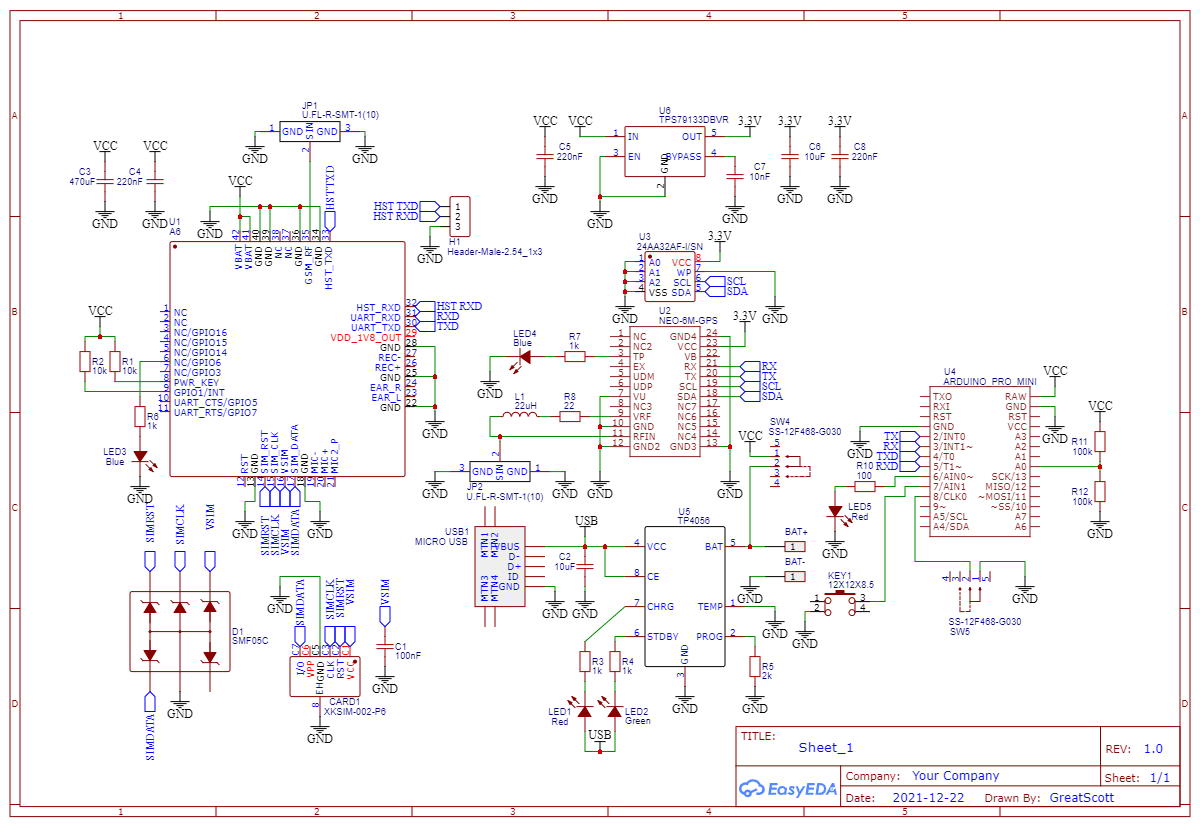The width and height of the screenshot is (1200, 827).
Task: Click the Sheet_1 title text
Action: point(829,748)
